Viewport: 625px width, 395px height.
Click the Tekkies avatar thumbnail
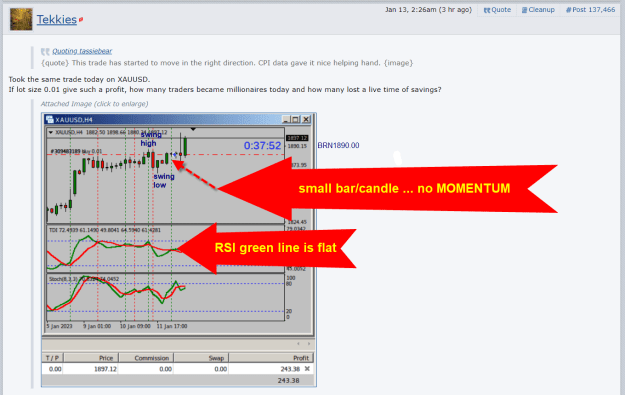point(21,19)
